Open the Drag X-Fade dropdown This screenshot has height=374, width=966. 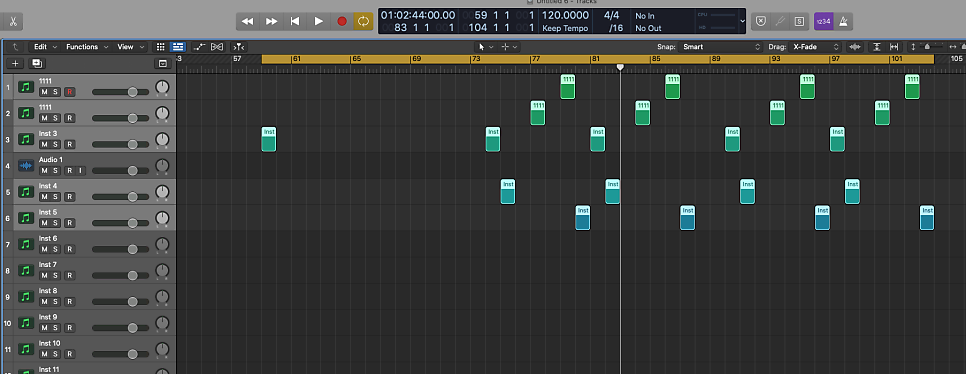(816, 47)
